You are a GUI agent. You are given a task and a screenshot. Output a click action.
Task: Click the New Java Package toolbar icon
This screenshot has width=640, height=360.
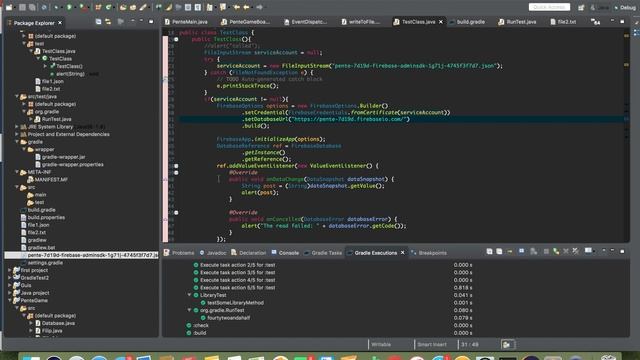point(98,7)
